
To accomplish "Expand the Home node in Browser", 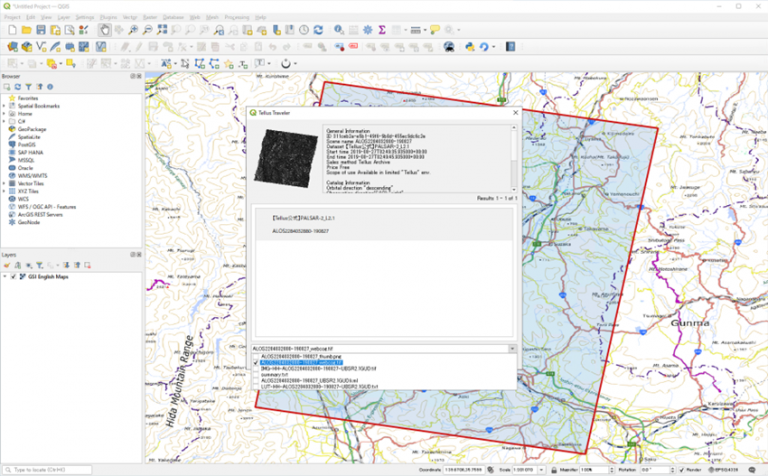I will [x=4, y=114].
